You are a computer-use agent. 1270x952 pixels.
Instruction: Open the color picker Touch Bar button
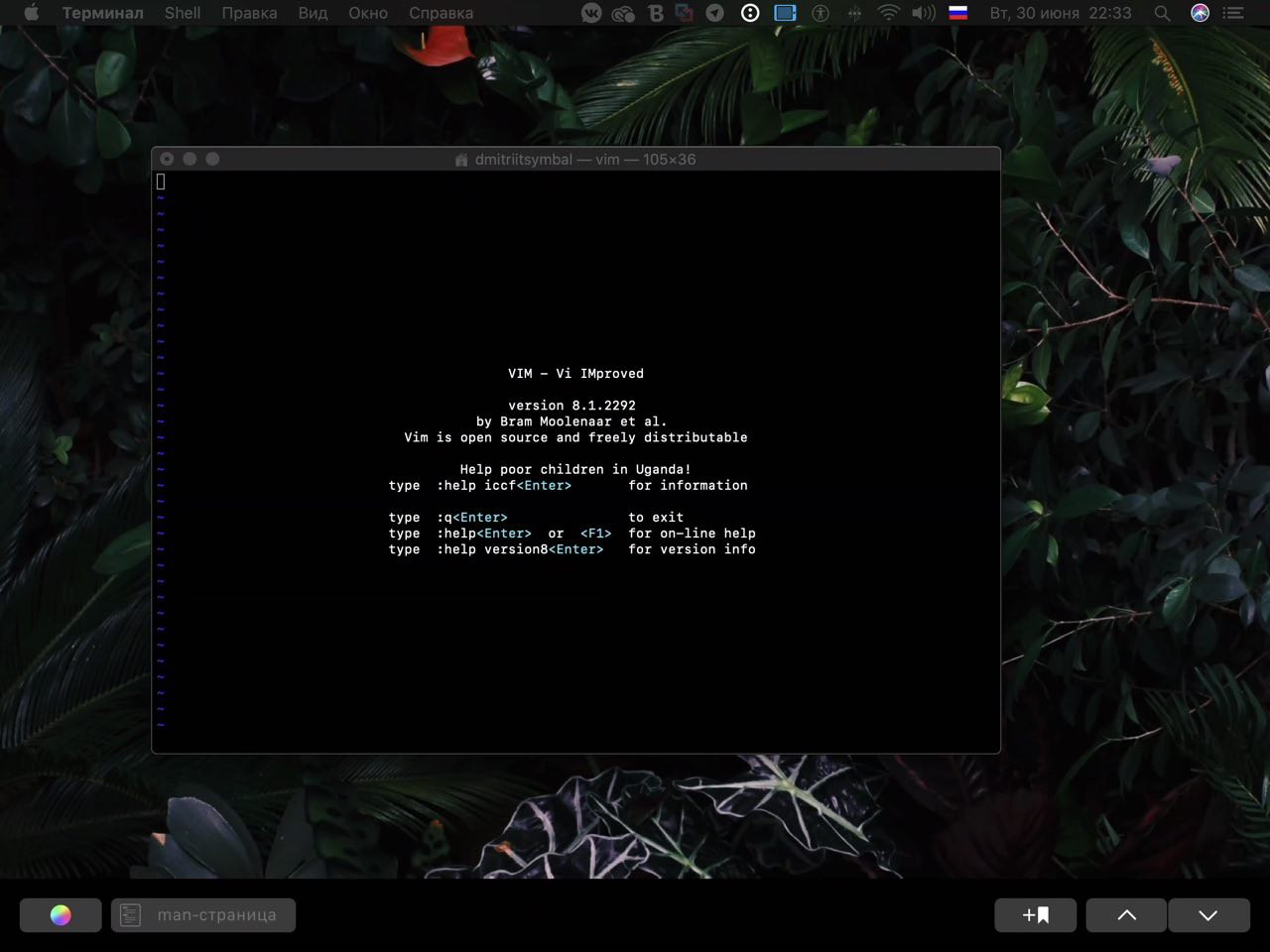(x=61, y=915)
